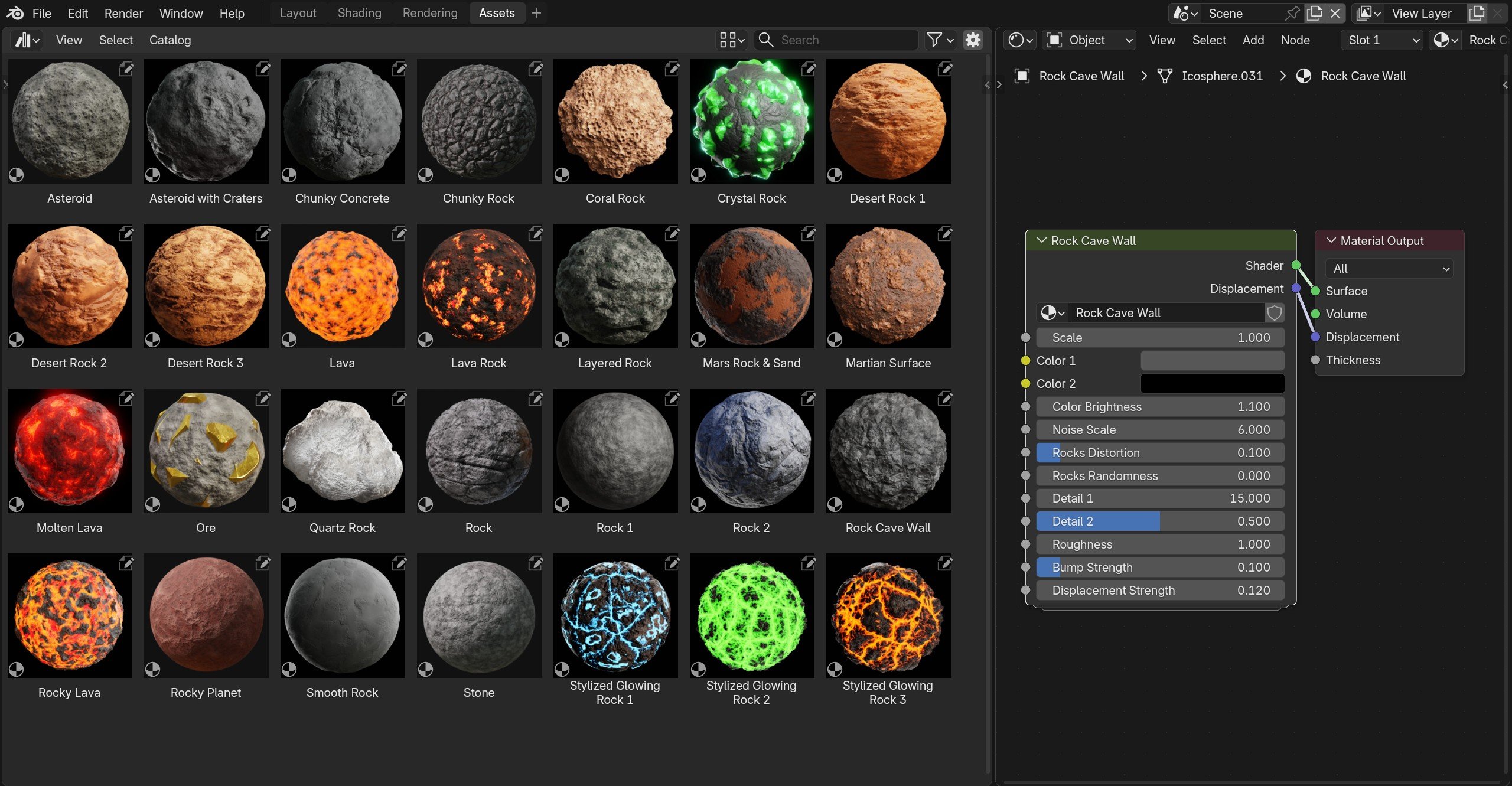Open the Slot 1 dropdown
Image resolution: width=1512 pixels, height=786 pixels.
(x=1383, y=40)
